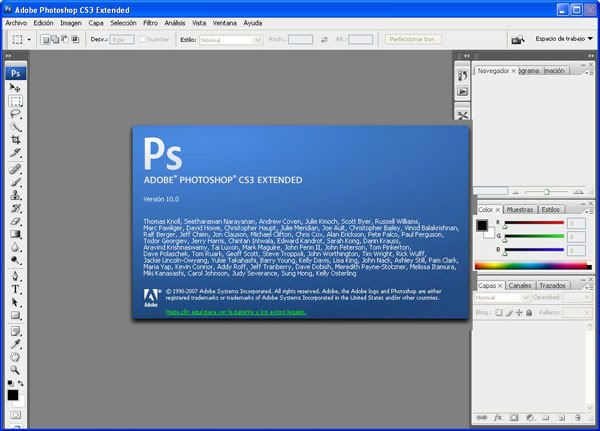
Task: Open the Imagen menu
Action: pyautogui.click(x=71, y=23)
